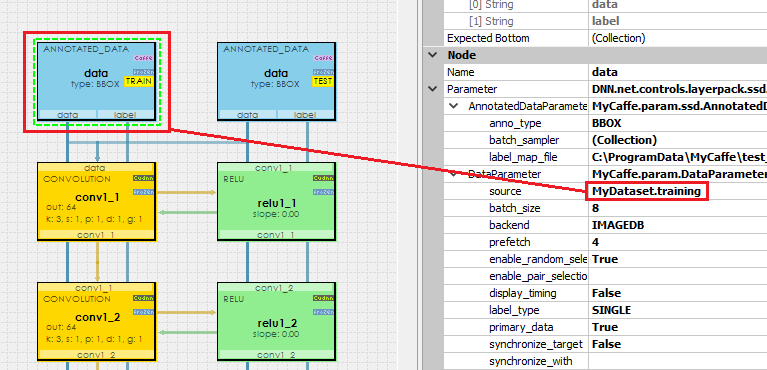This screenshot has height=370, width=767.
Task: Click the yellow TEST phase tag
Action: [322, 81]
